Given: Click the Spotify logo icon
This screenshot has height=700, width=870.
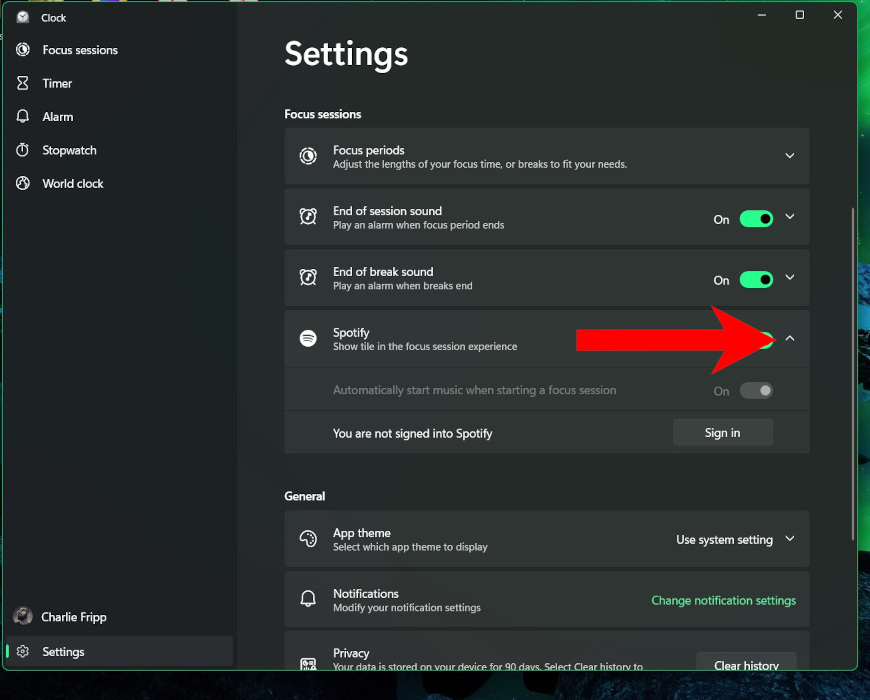Looking at the screenshot, I should [308, 338].
